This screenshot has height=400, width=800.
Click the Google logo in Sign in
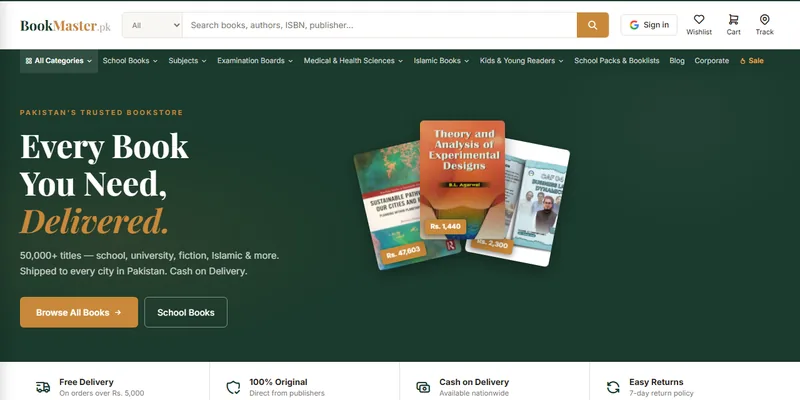pyautogui.click(x=634, y=25)
